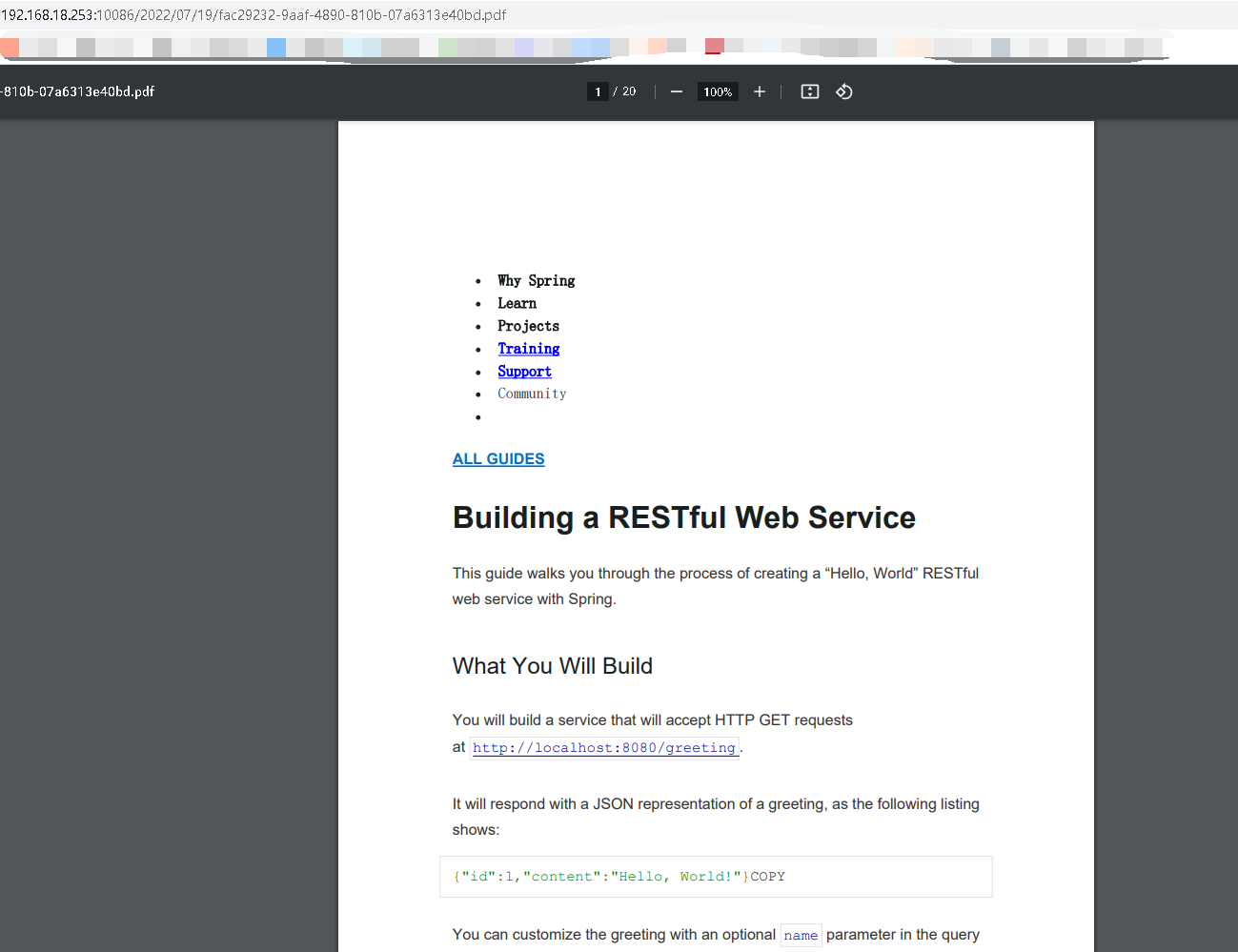Click the 'Learn' list item
Image resolution: width=1238 pixels, height=952 pixels.
click(x=517, y=303)
